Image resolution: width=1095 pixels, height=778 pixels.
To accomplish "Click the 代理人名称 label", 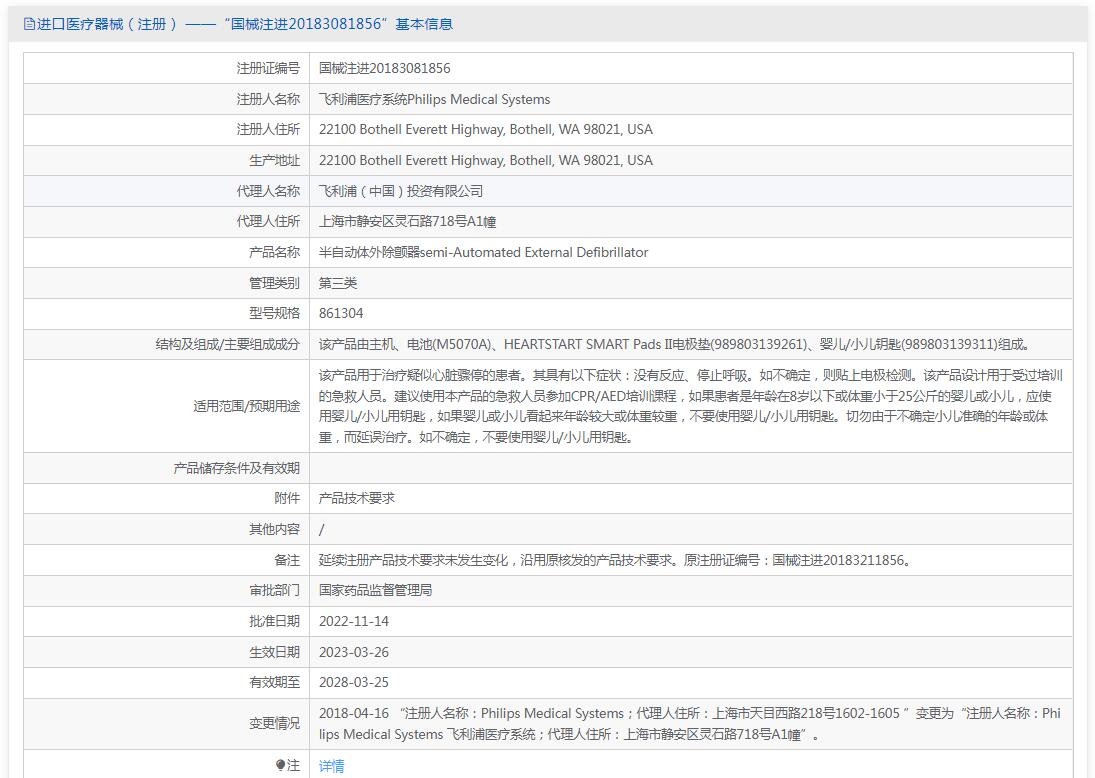I will tap(267, 191).
